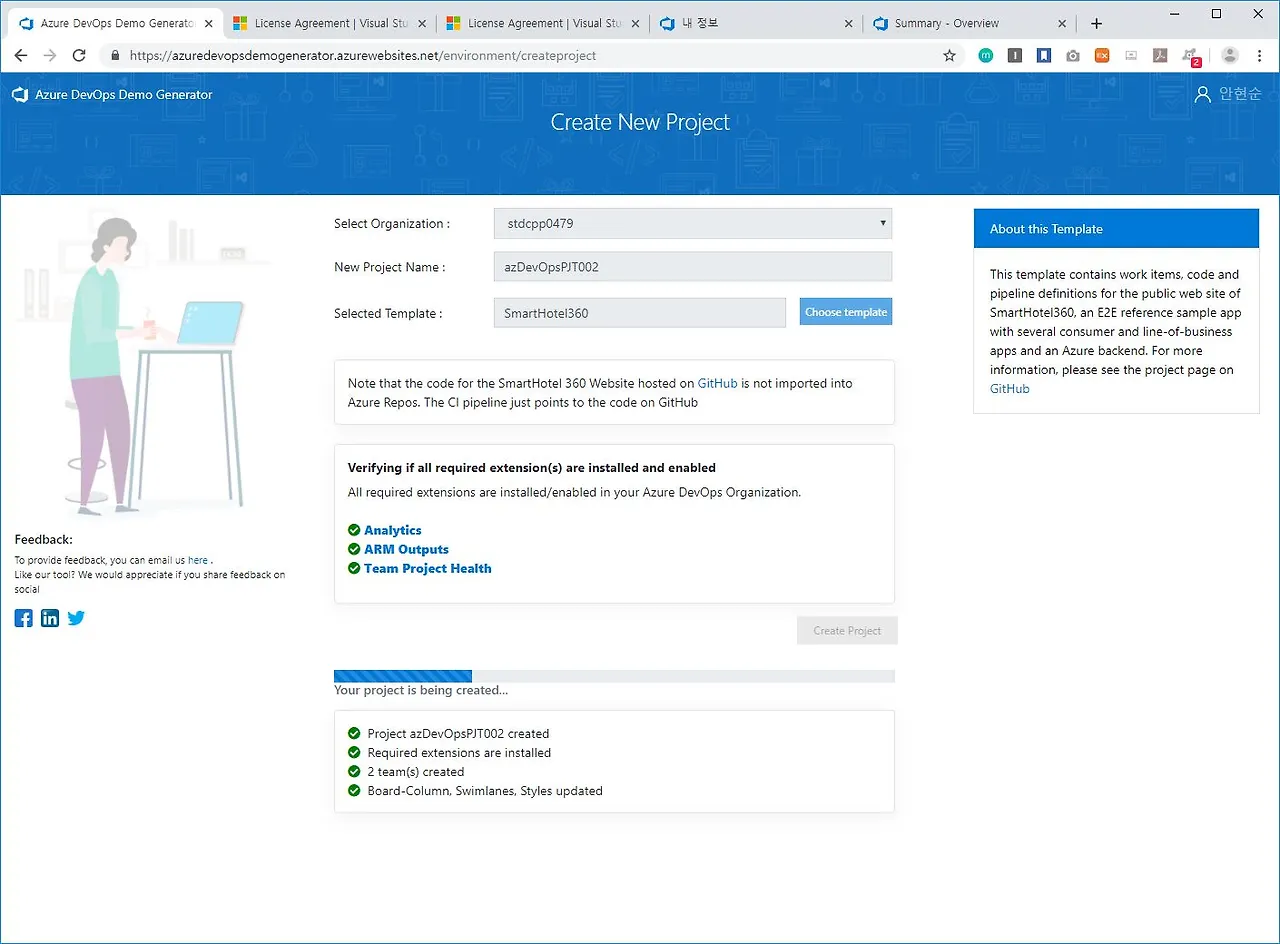Go back using the browser back arrow
Viewport: 1280px width, 944px height.
(21, 56)
